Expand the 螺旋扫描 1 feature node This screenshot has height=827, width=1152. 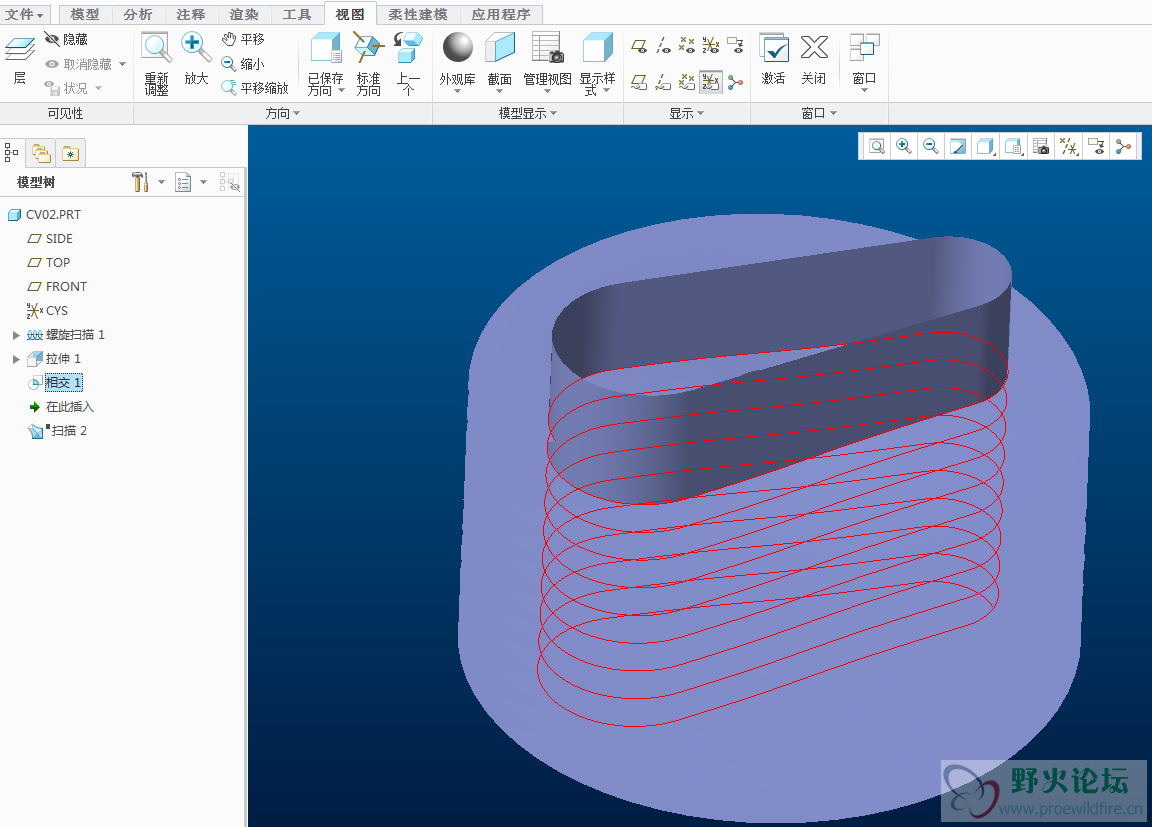pos(16,335)
